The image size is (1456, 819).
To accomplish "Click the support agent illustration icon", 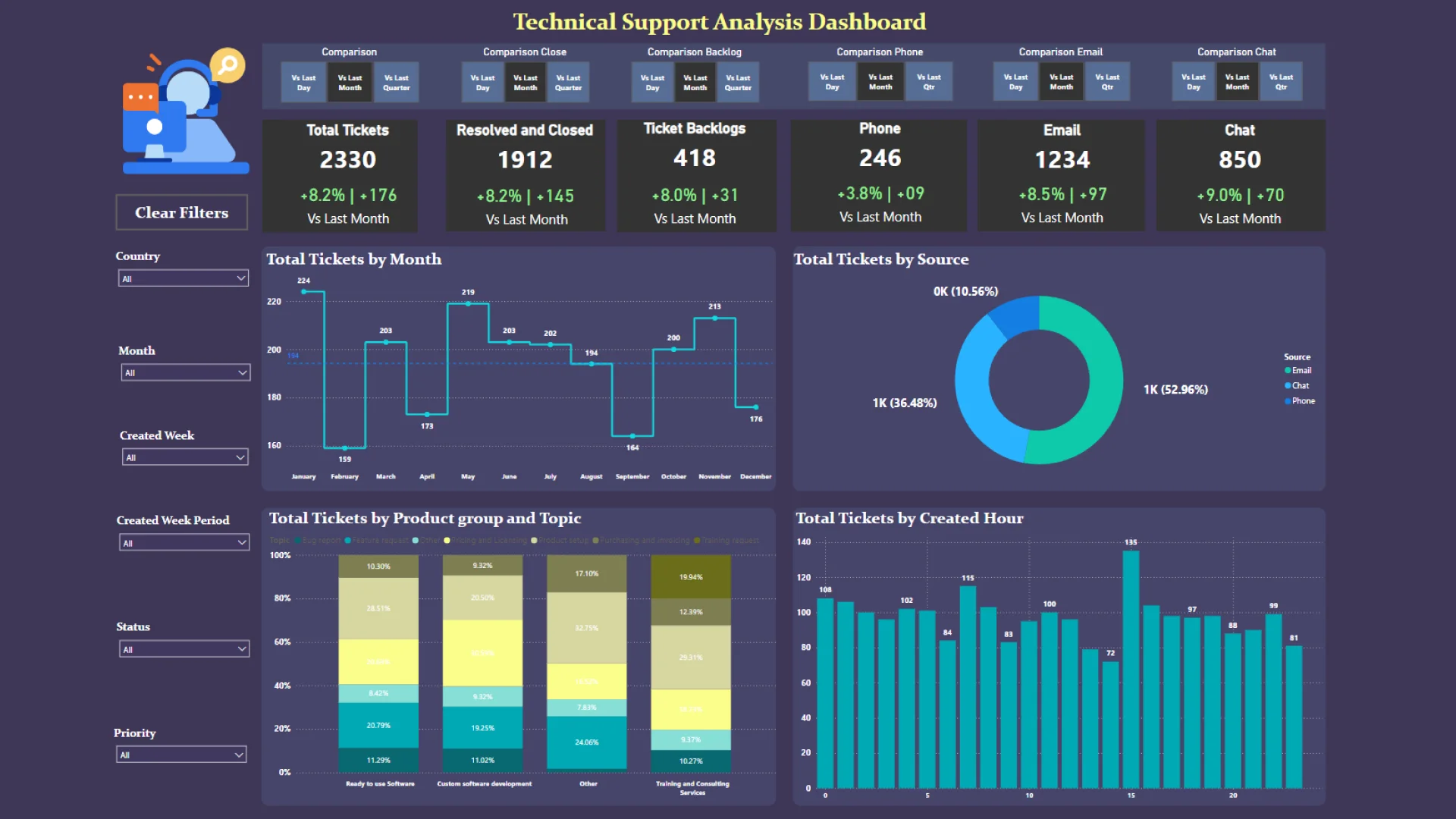I will [185, 111].
